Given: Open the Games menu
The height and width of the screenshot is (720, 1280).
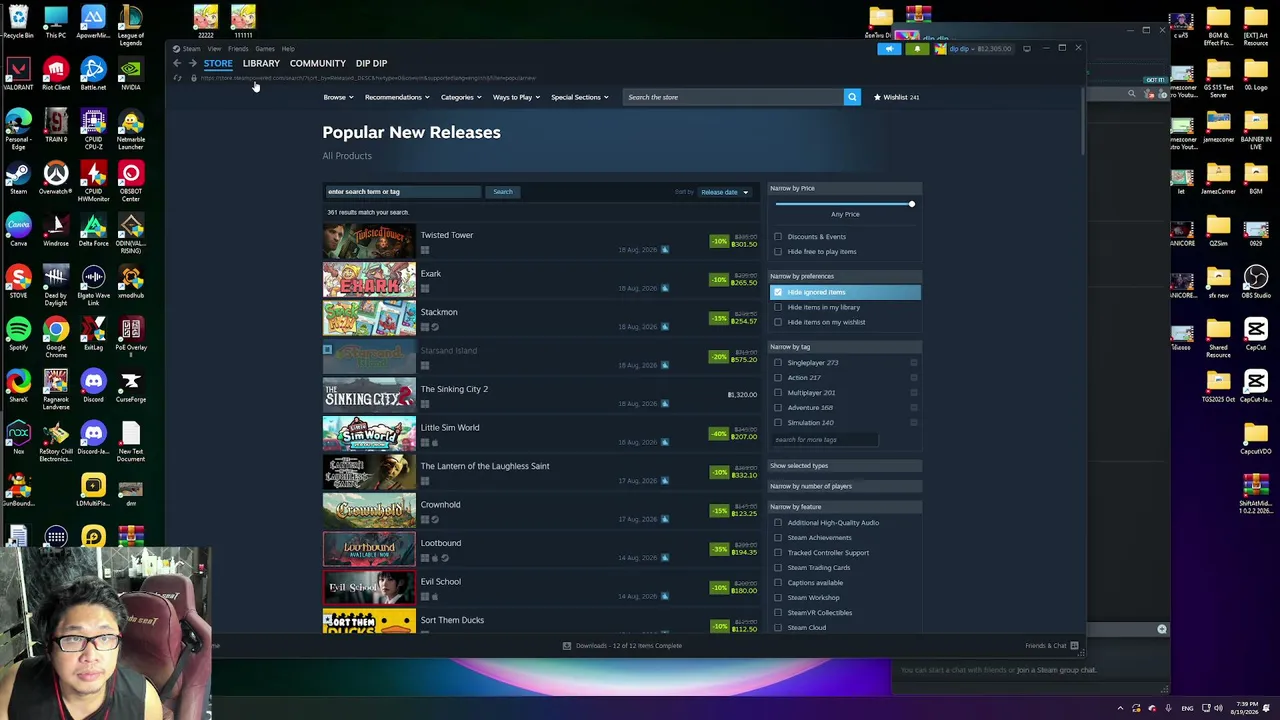Looking at the screenshot, I should point(265,48).
